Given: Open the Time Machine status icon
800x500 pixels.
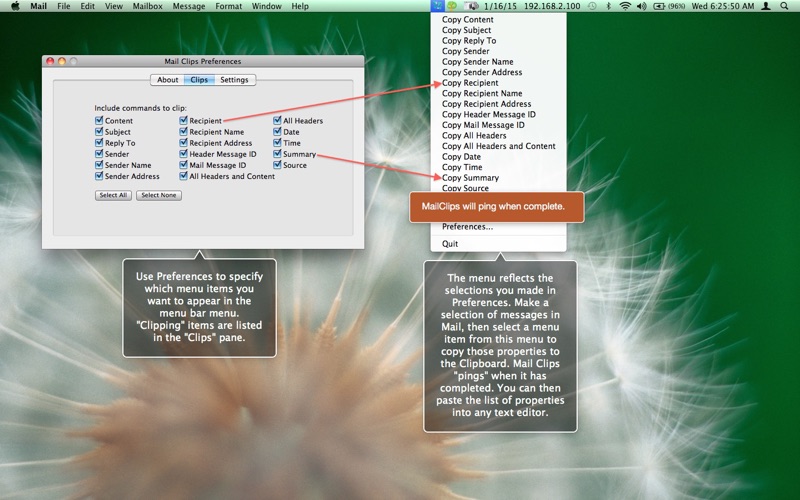Looking at the screenshot, I should click(x=592, y=6).
